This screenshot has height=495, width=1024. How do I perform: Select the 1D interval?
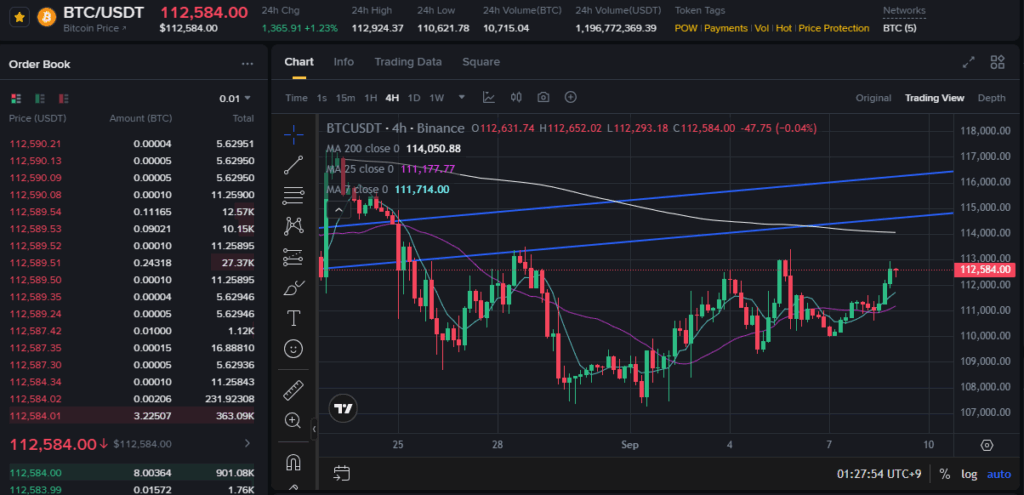414,98
